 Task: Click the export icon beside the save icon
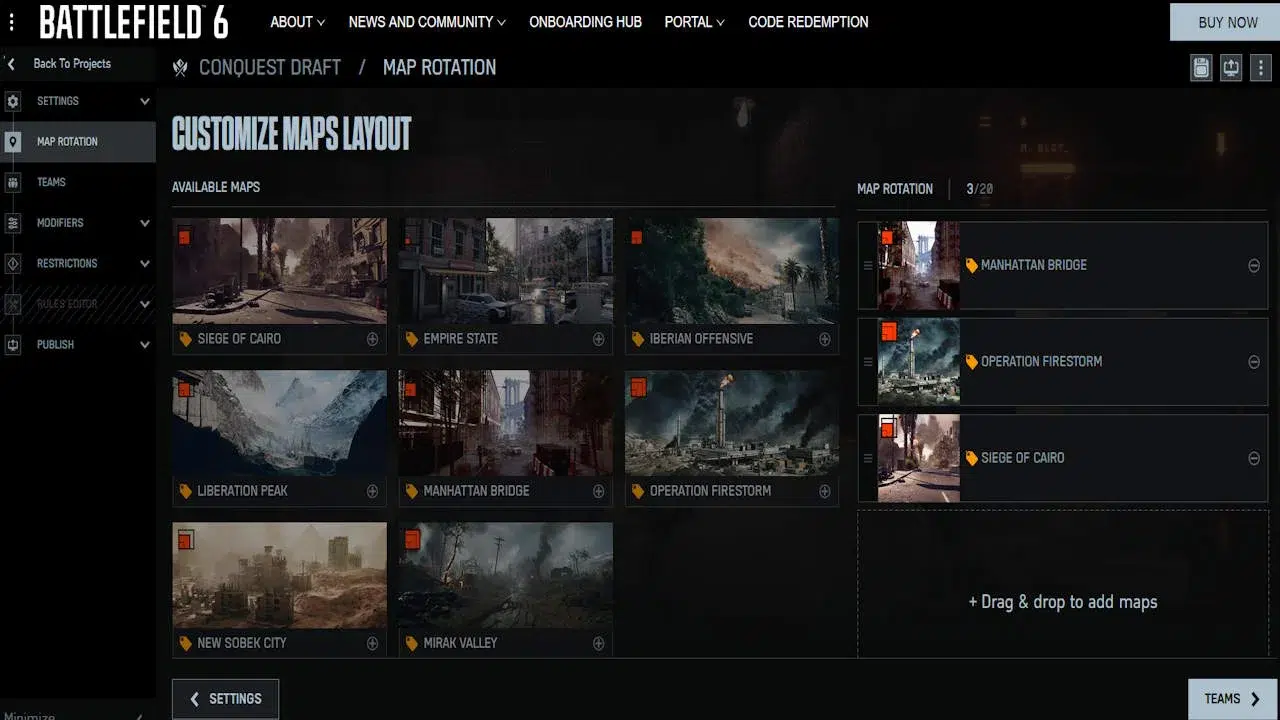pyautogui.click(x=1231, y=68)
